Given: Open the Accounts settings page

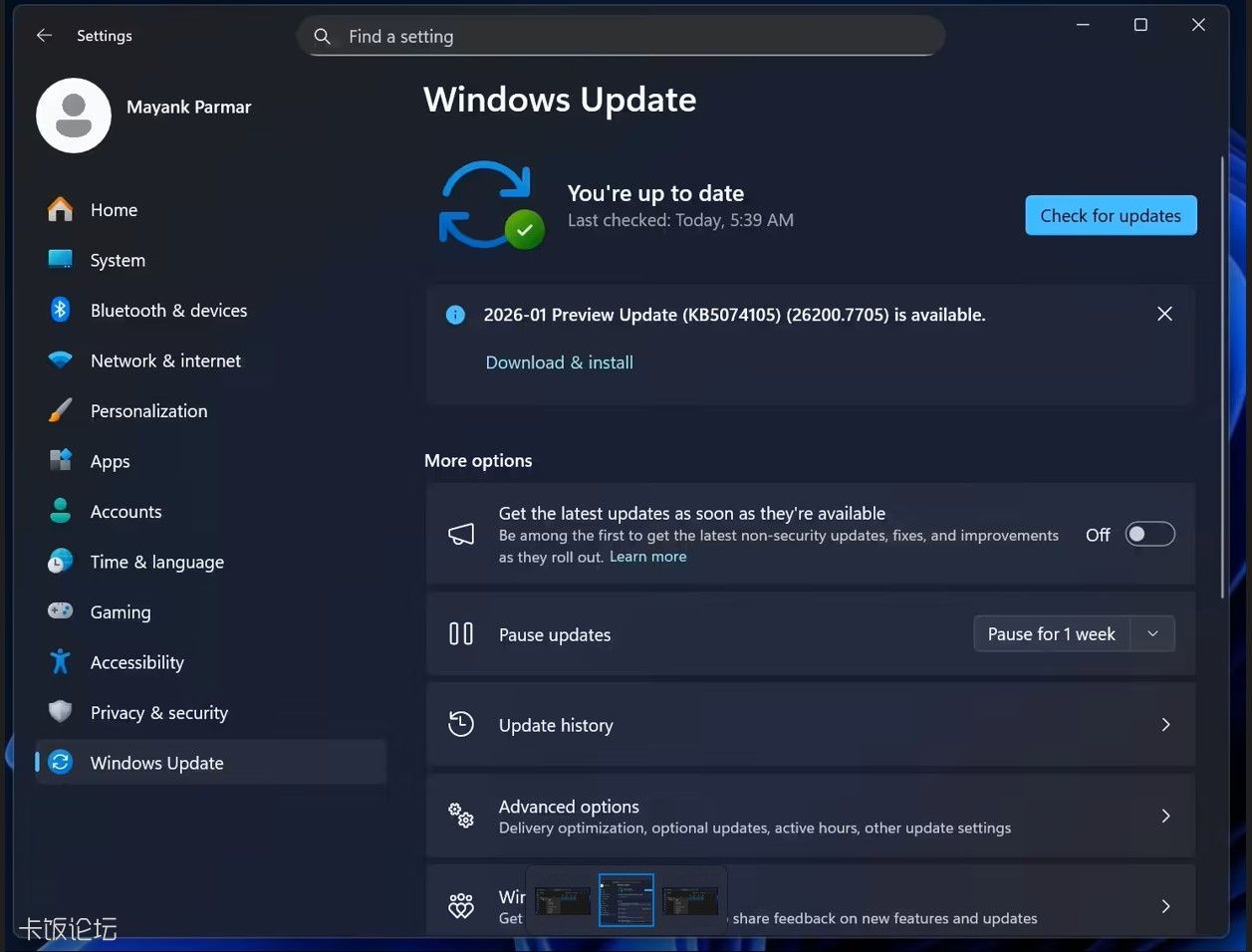Looking at the screenshot, I should (x=125, y=512).
